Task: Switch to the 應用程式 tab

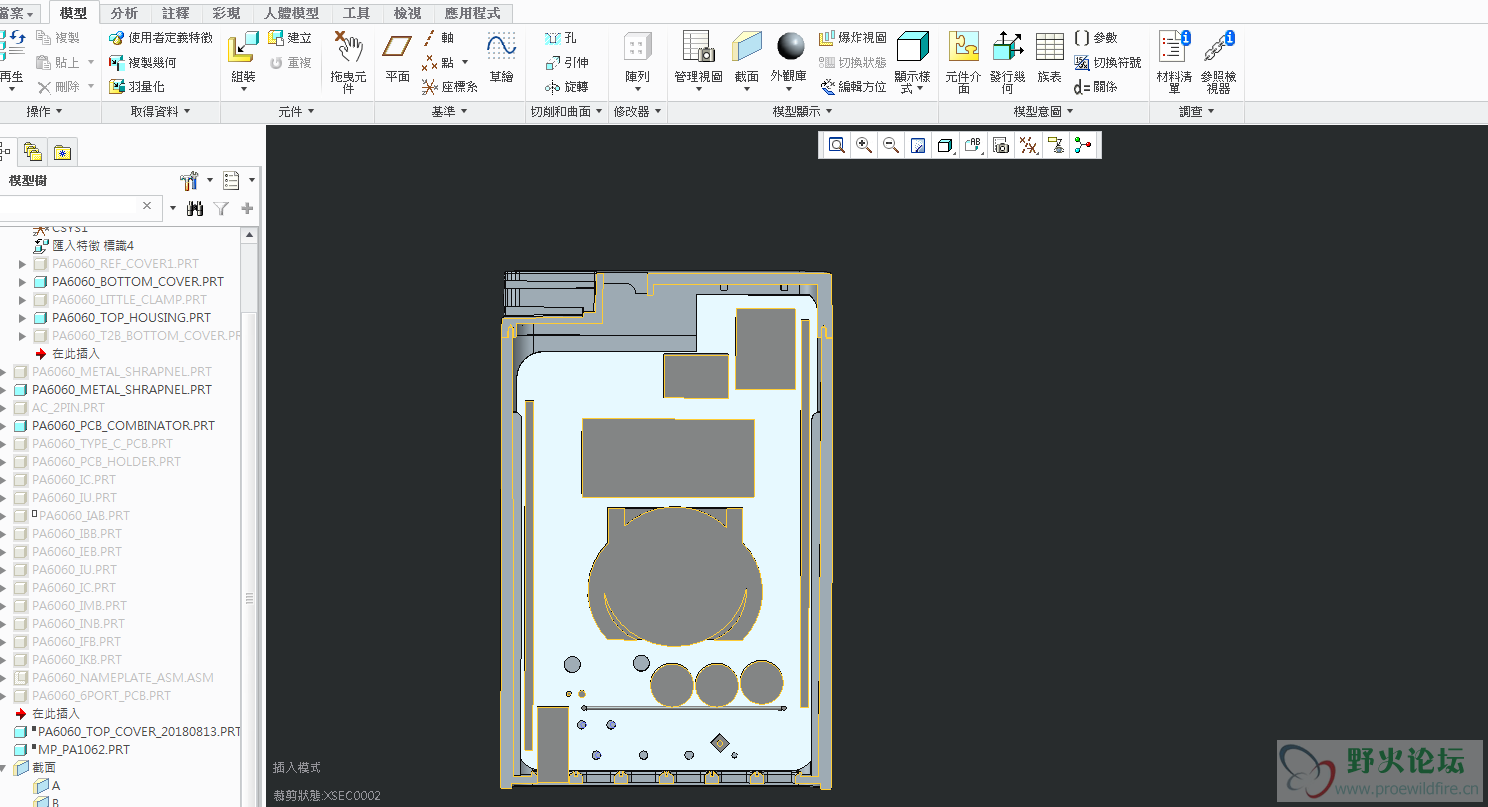Action: coord(473,13)
